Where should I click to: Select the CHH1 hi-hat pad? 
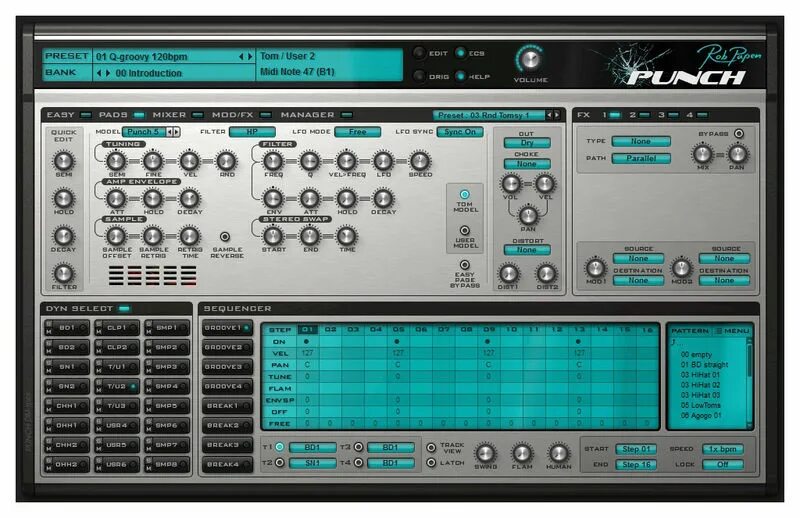pyautogui.click(x=67, y=406)
